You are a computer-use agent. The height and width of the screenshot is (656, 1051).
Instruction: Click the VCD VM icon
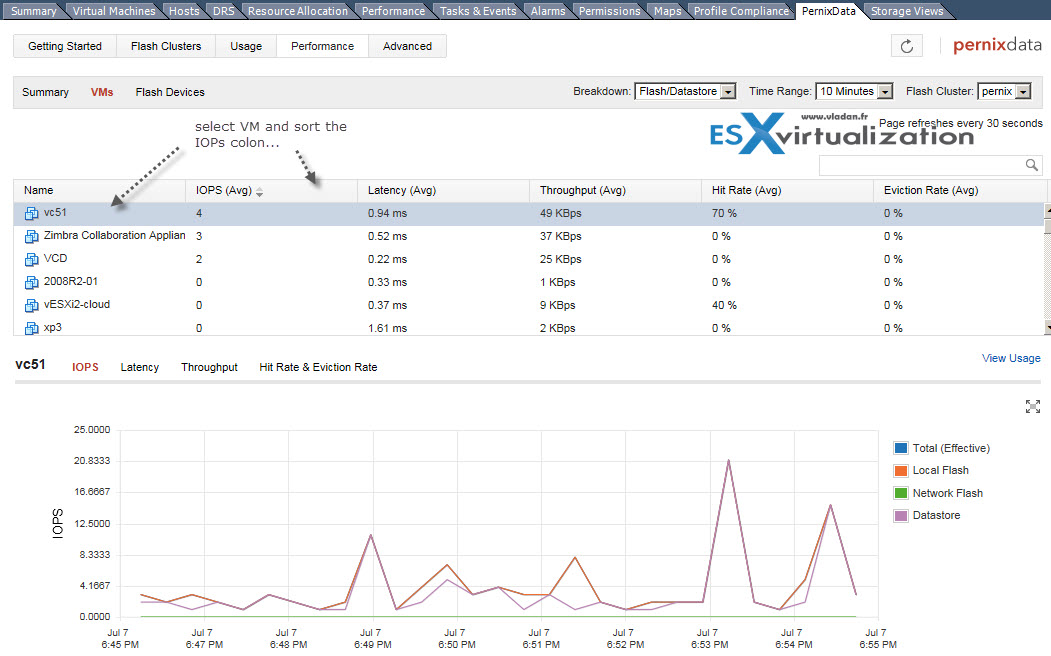(x=32, y=259)
